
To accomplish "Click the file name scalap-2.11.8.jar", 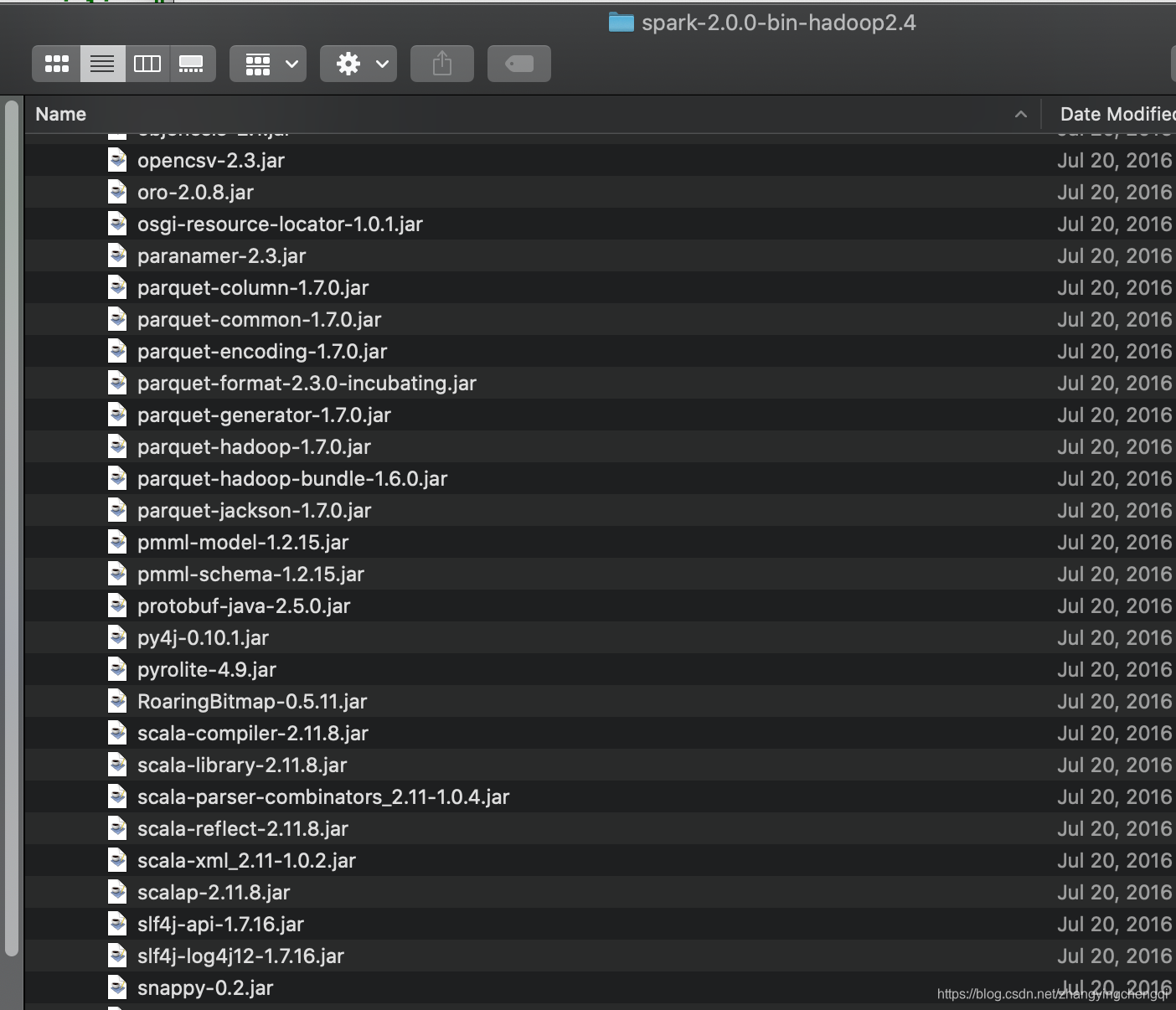I will tap(214, 893).
